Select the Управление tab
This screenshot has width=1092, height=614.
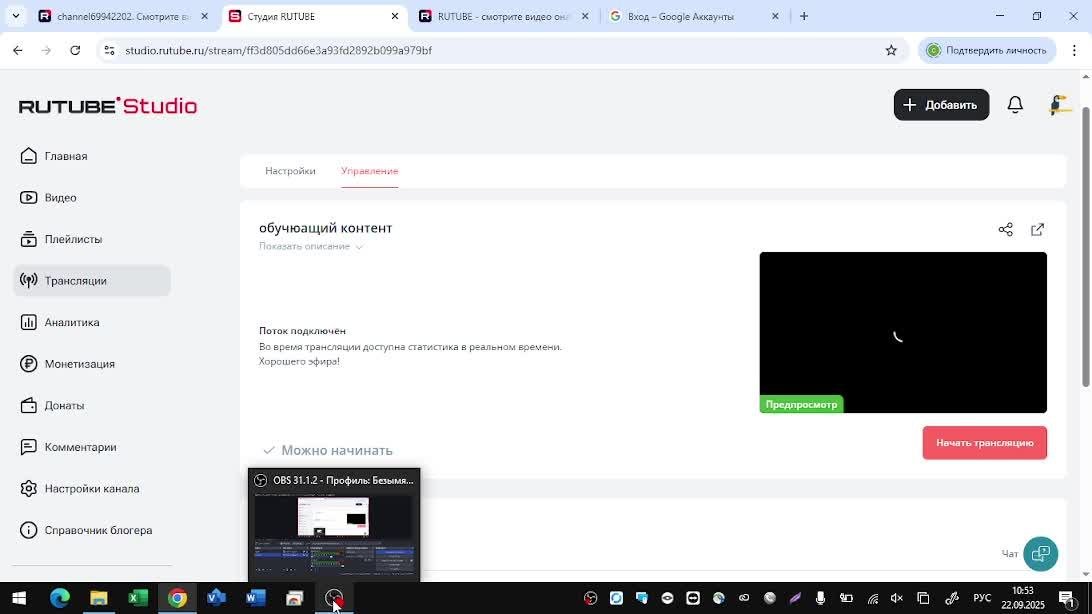pos(370,171)
